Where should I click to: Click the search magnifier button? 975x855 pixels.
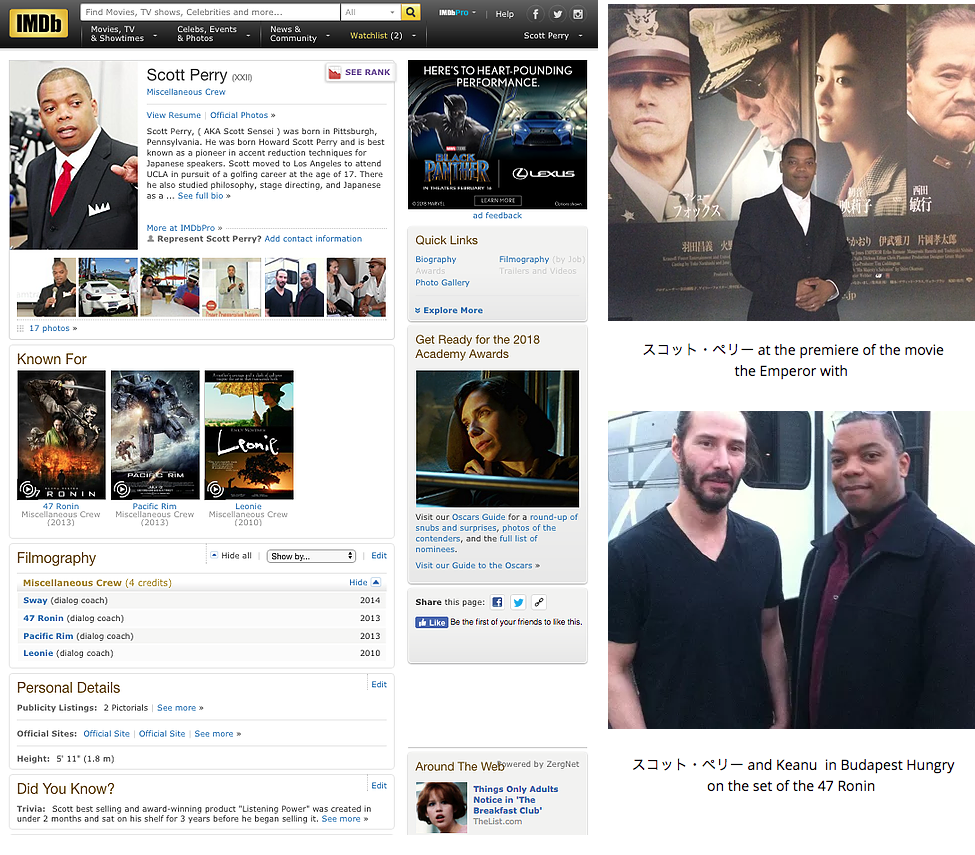click(410, 12)
